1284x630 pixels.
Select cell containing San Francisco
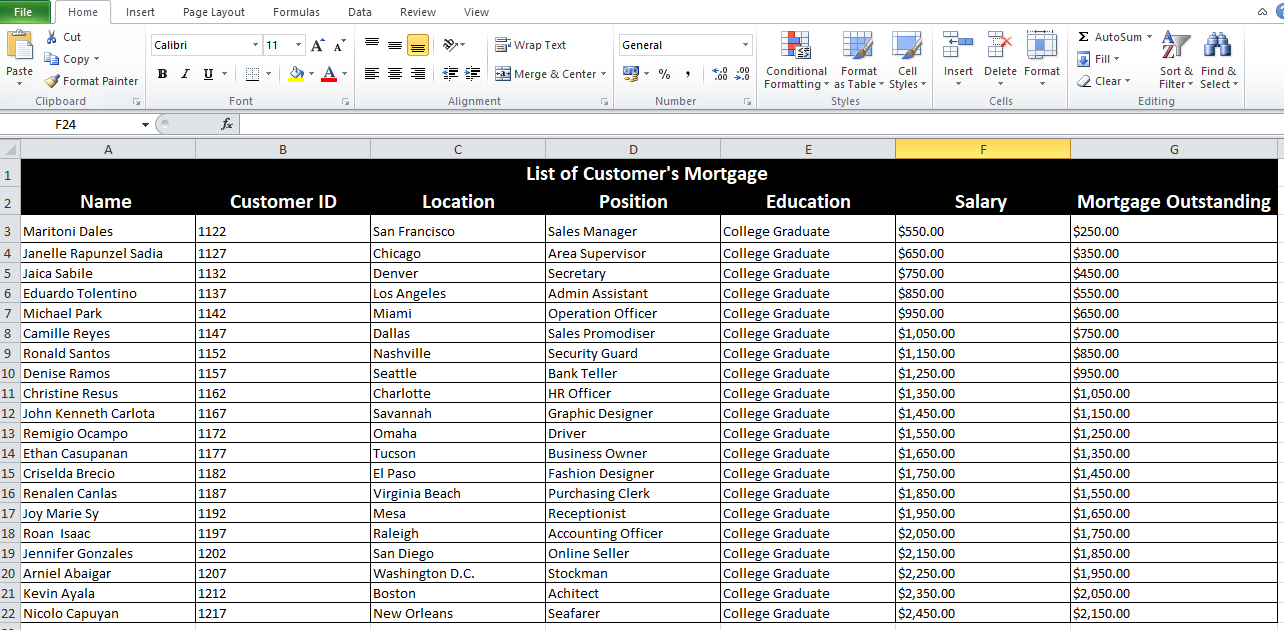click(x=458, y=231)
